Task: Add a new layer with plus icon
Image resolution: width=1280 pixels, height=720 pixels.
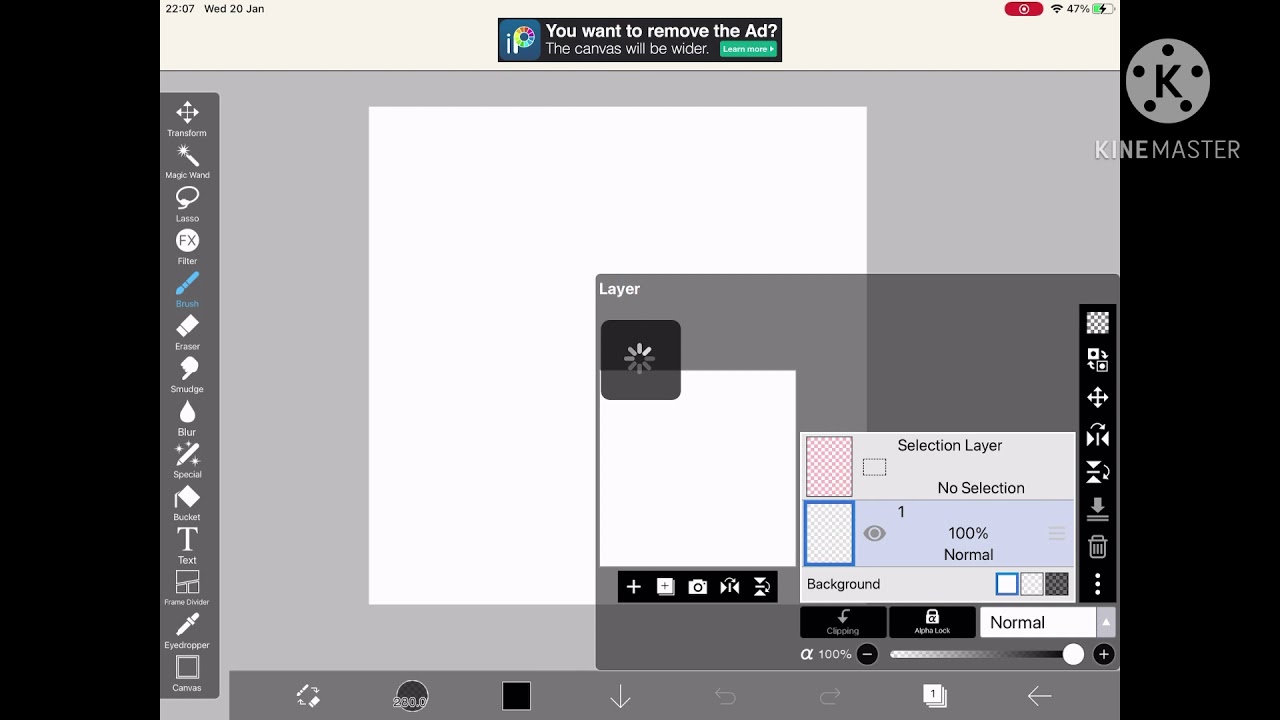Action: point(633,587)
